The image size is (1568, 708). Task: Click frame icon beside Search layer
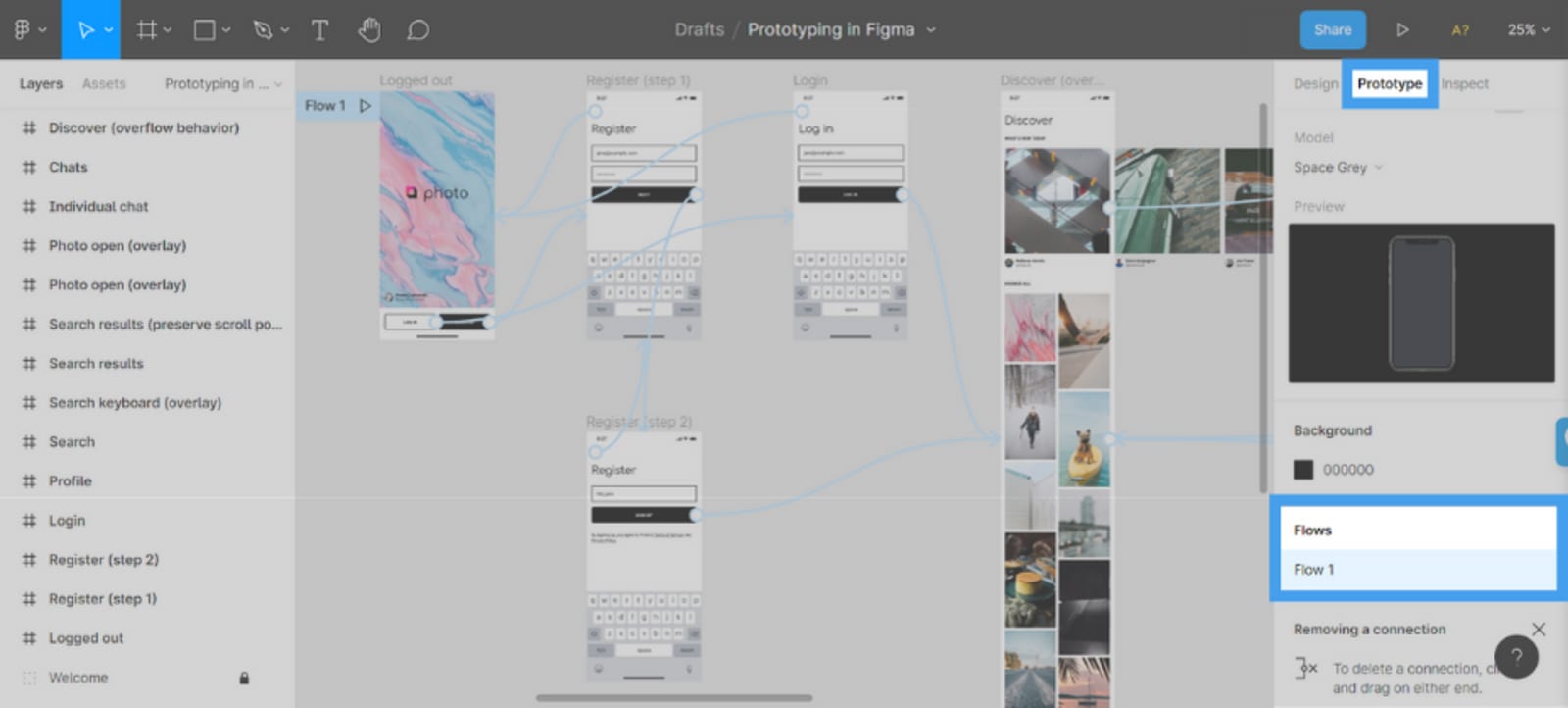29,441
